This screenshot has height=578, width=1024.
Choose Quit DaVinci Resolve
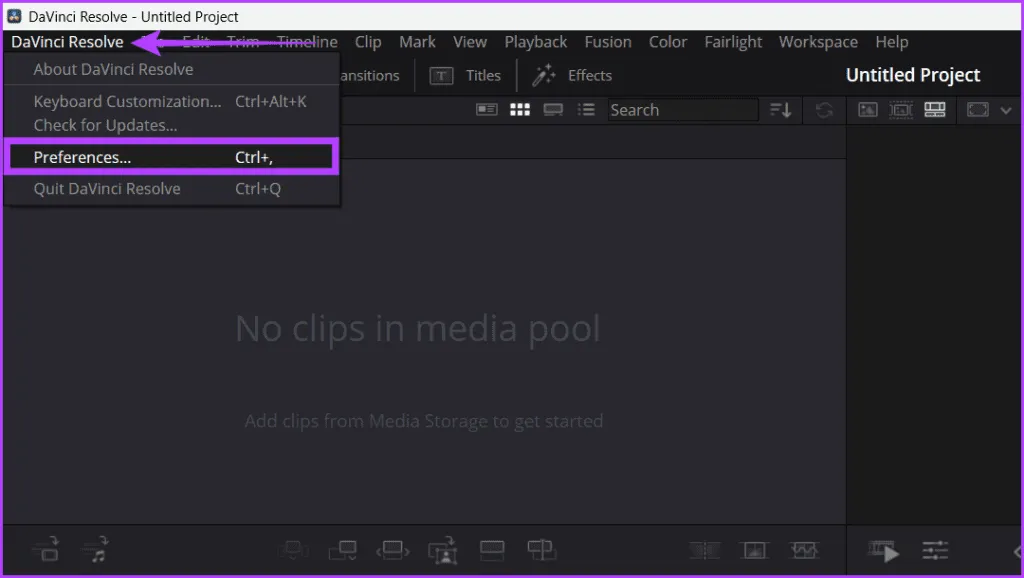[x=107, y=189]
